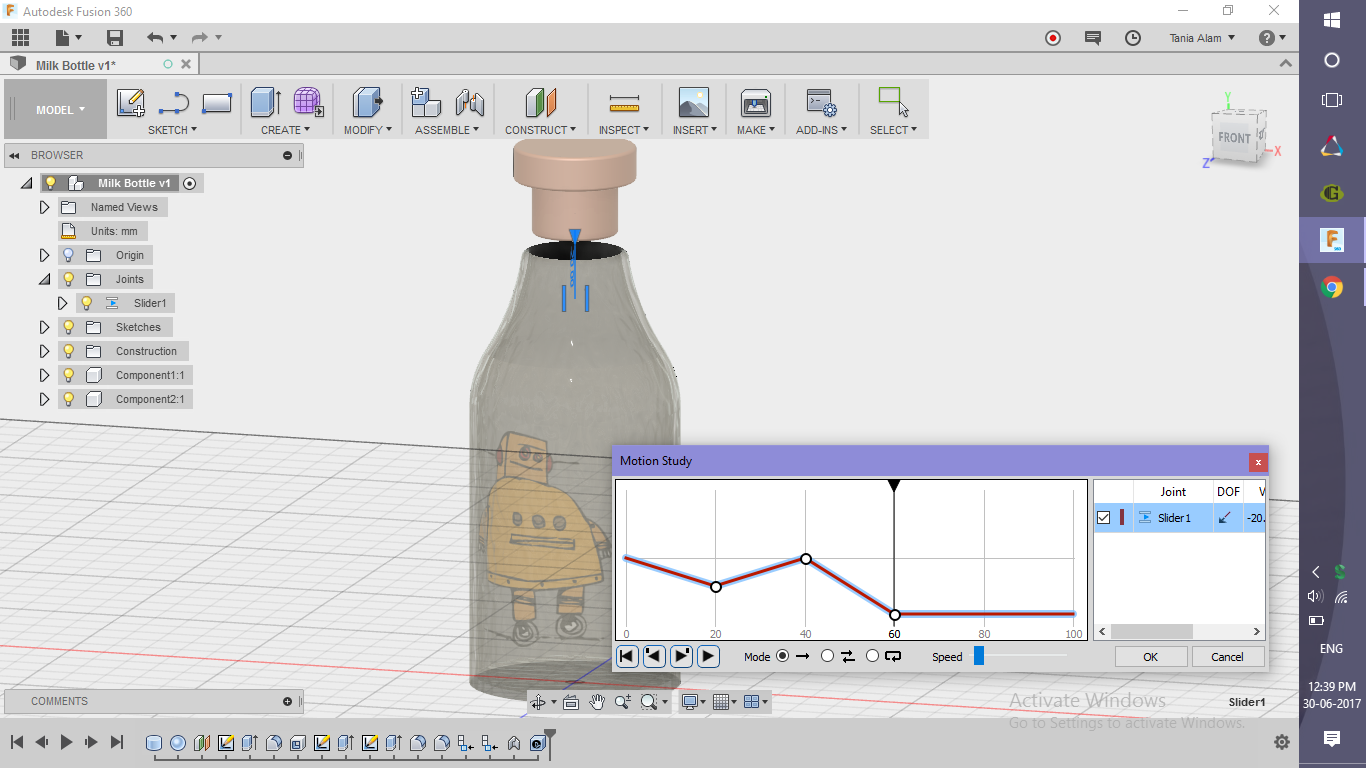Collapse the Joints folder node
The height and width of the screenshot is (768, 1366).
click(44, 279)
